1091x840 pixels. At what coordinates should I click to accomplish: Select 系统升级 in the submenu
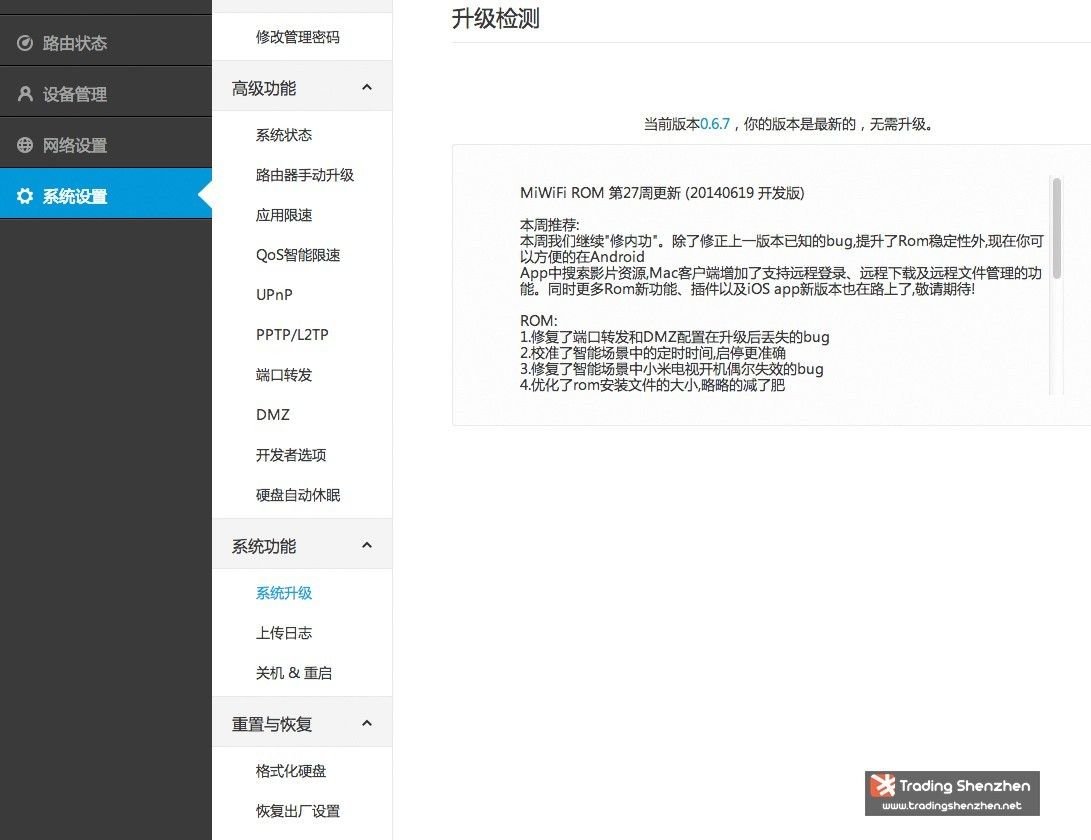pyautogui.click(x=284, y=593)
